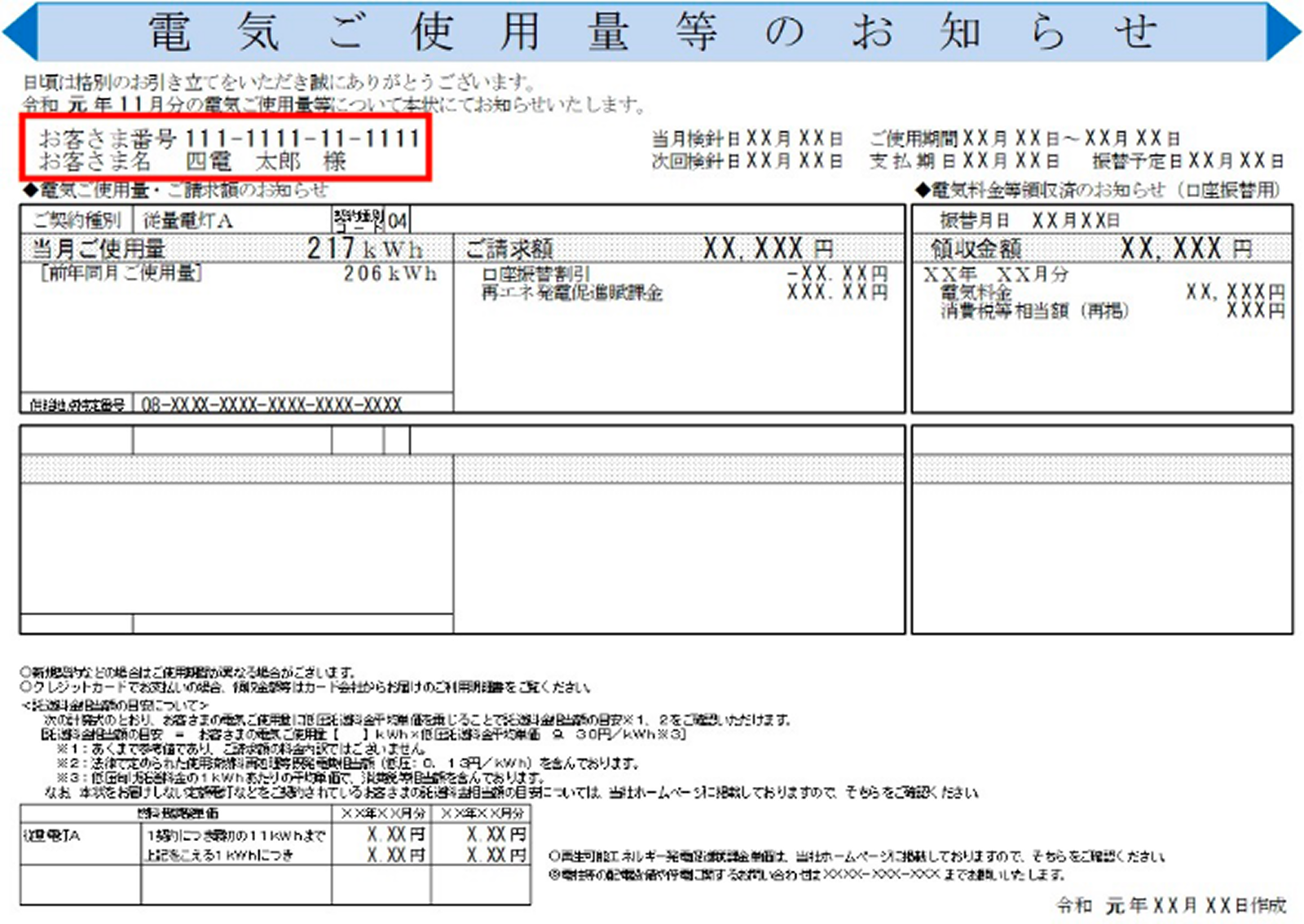
Task: Click the 契約種別コード value 04
Action: 397,221
